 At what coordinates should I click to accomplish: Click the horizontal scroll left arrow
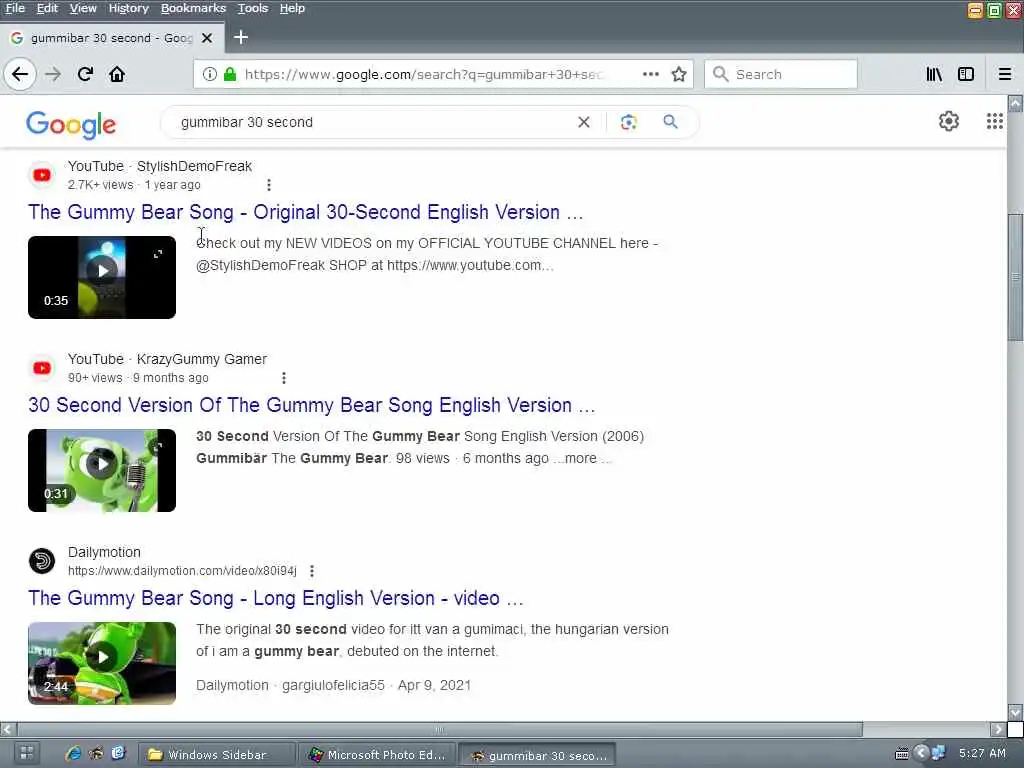click(x=8, y=729)
